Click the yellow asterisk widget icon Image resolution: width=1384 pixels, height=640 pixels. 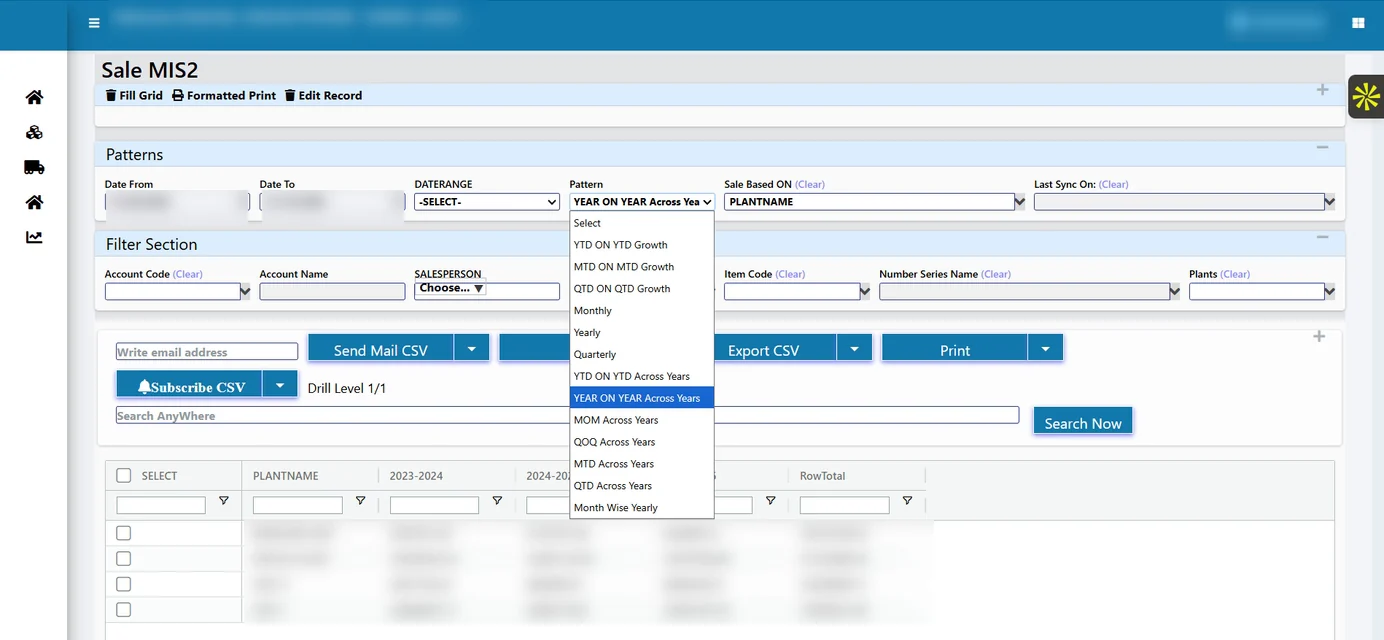pyautogui.click(x=1366, y=97)
